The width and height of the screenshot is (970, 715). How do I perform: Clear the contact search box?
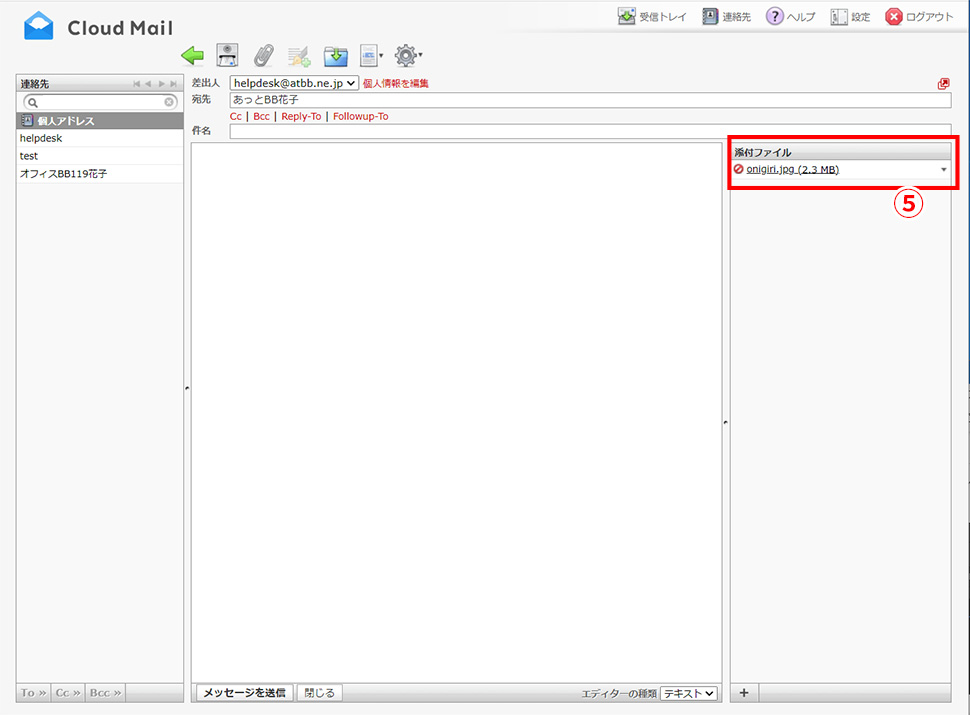point(170,102)
